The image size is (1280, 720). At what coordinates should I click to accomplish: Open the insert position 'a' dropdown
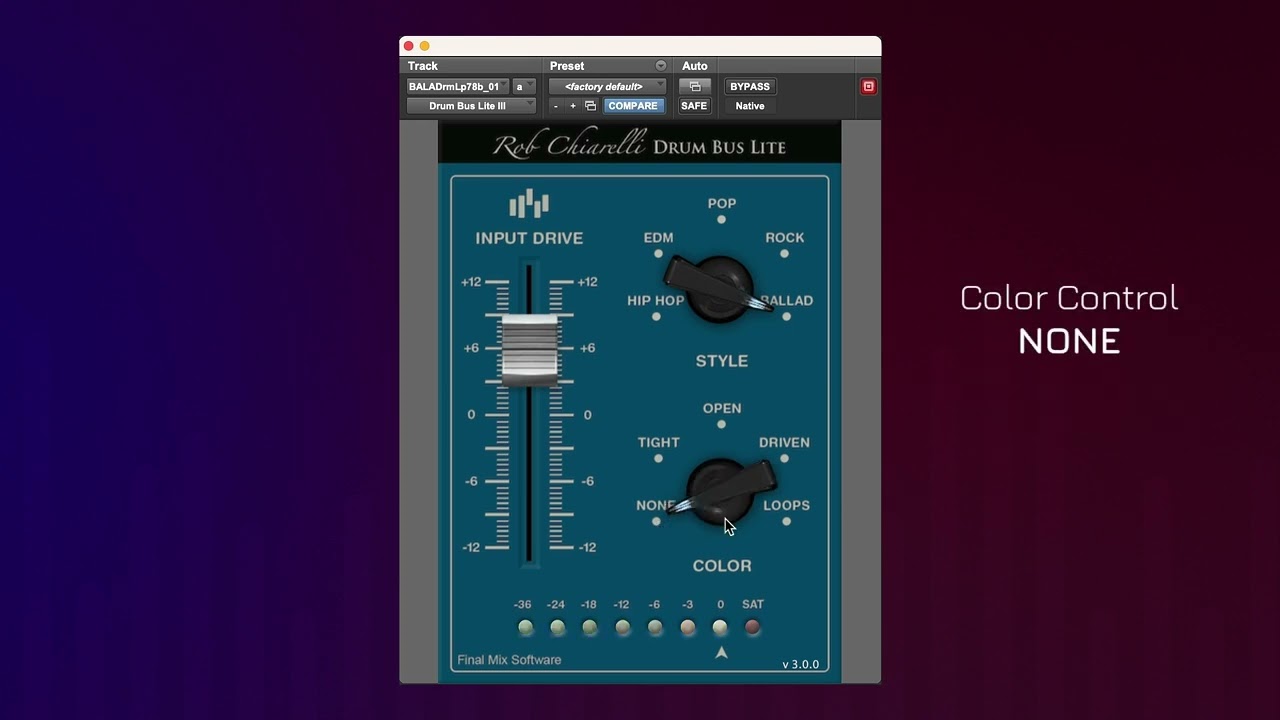[x=524, y=87]
